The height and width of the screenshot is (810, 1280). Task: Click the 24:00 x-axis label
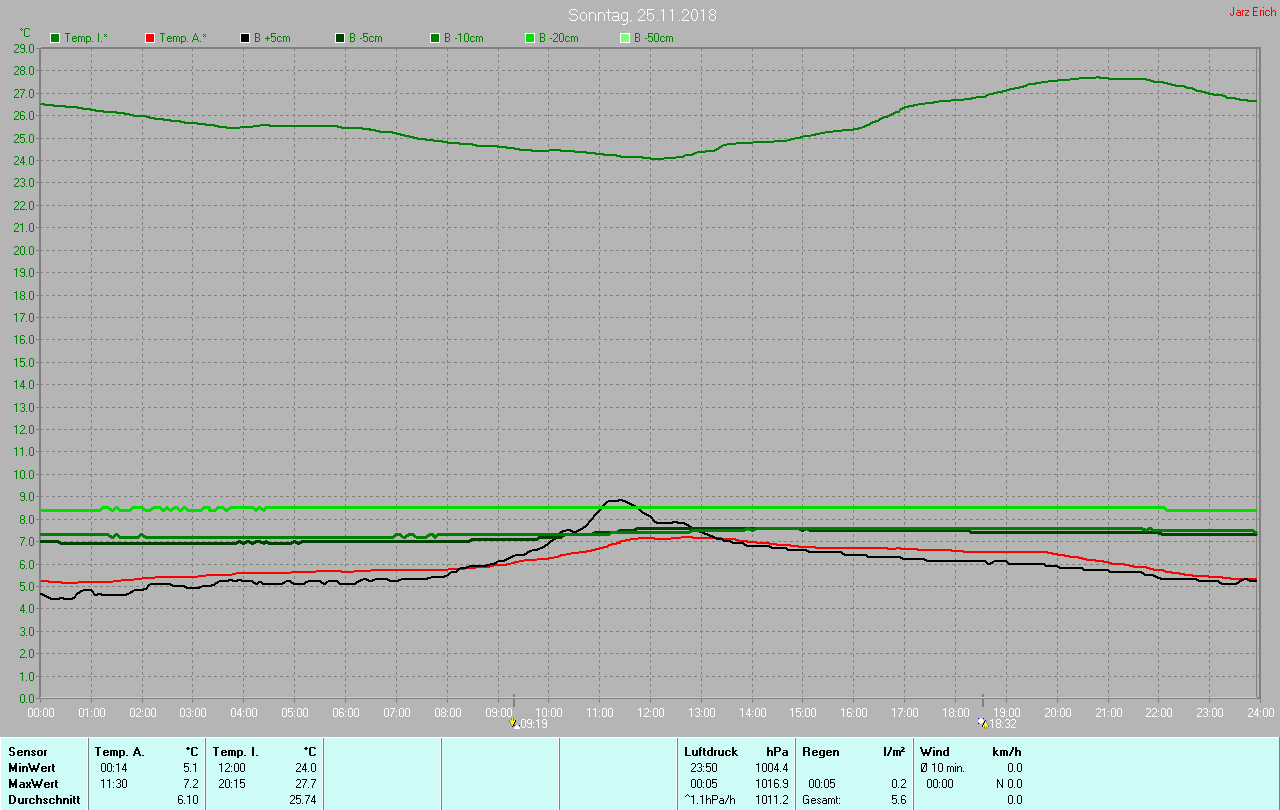tap(1260, 712)
